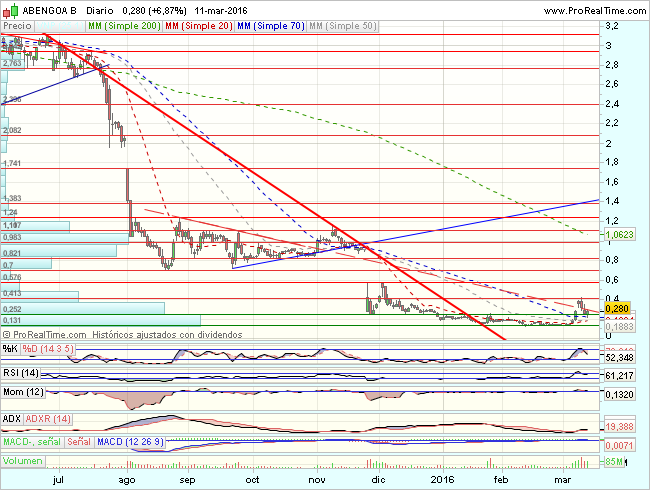
Task: Click the 0,0071 MACD value
Action: click(x=619, y=446)
